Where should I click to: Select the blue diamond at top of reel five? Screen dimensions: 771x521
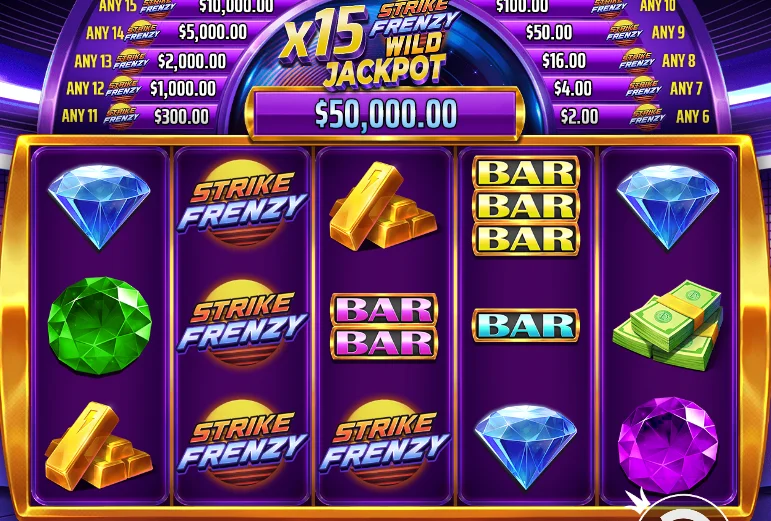668,207
